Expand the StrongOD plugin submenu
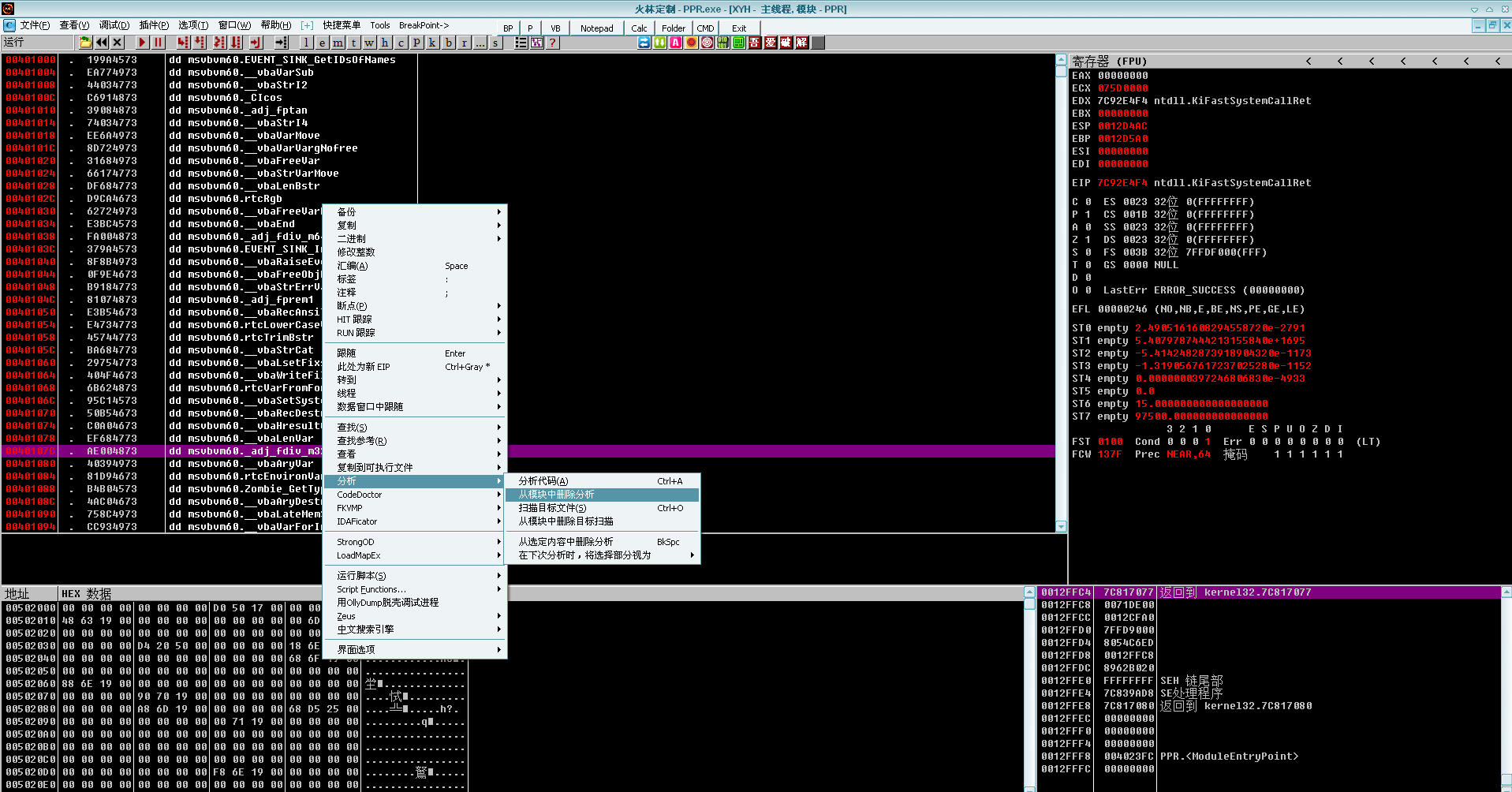1512x792 pixels. (355, 541)
